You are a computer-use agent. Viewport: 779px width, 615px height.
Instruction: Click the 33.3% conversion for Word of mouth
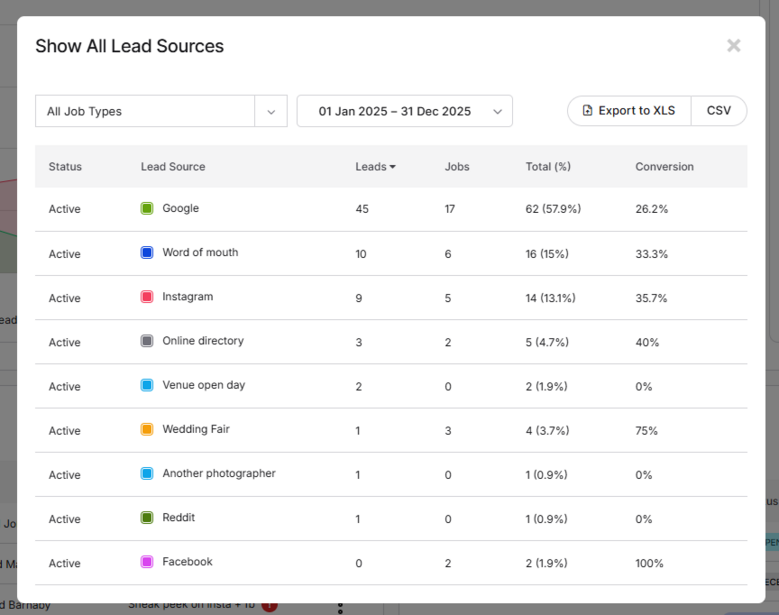click(651, 254)
